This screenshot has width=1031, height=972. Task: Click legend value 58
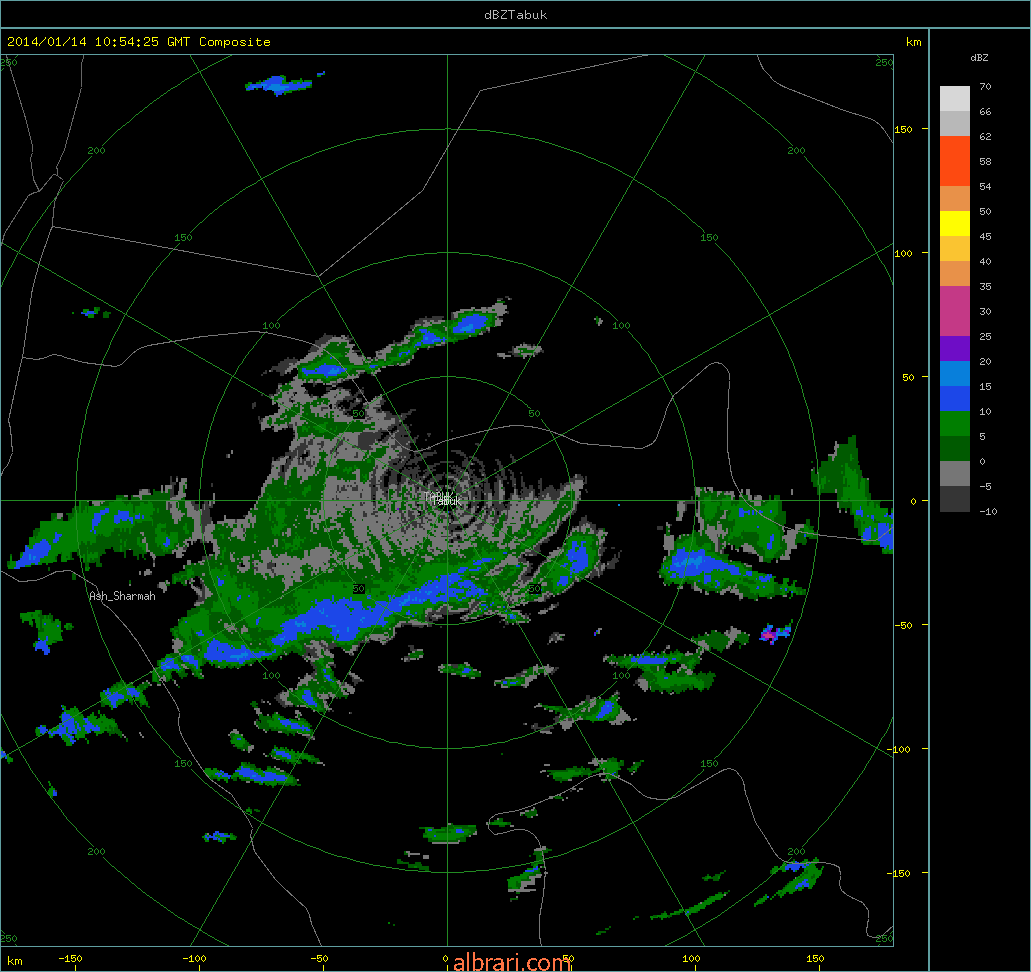click(985, 161)
